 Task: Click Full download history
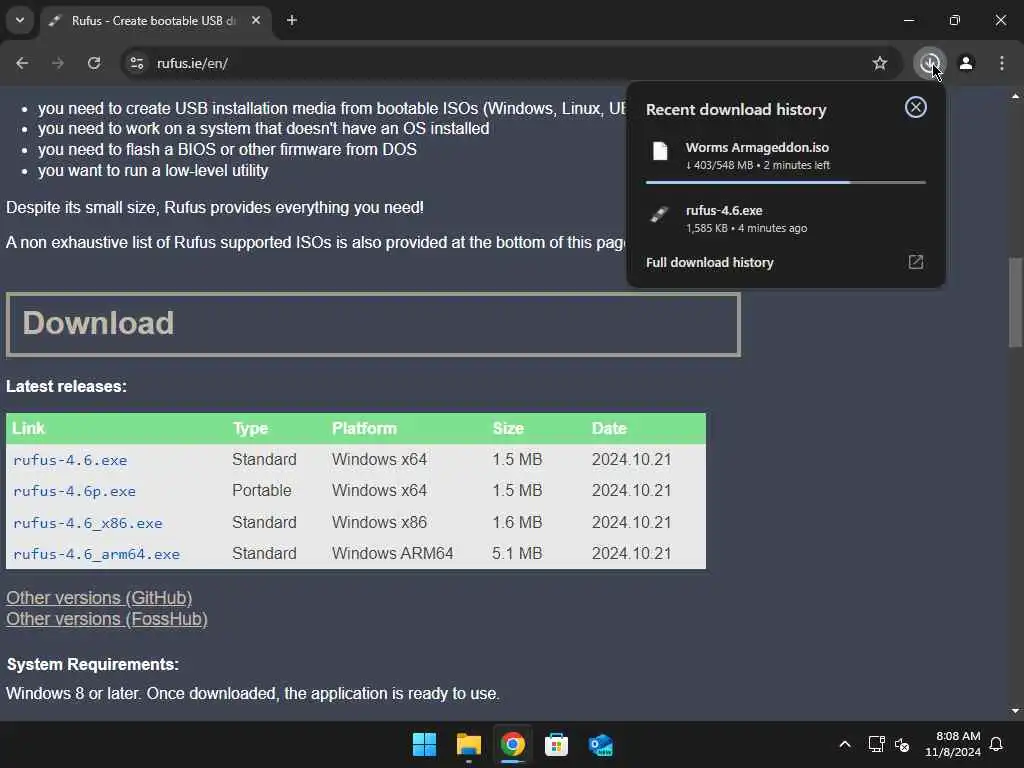pos(710,263)
